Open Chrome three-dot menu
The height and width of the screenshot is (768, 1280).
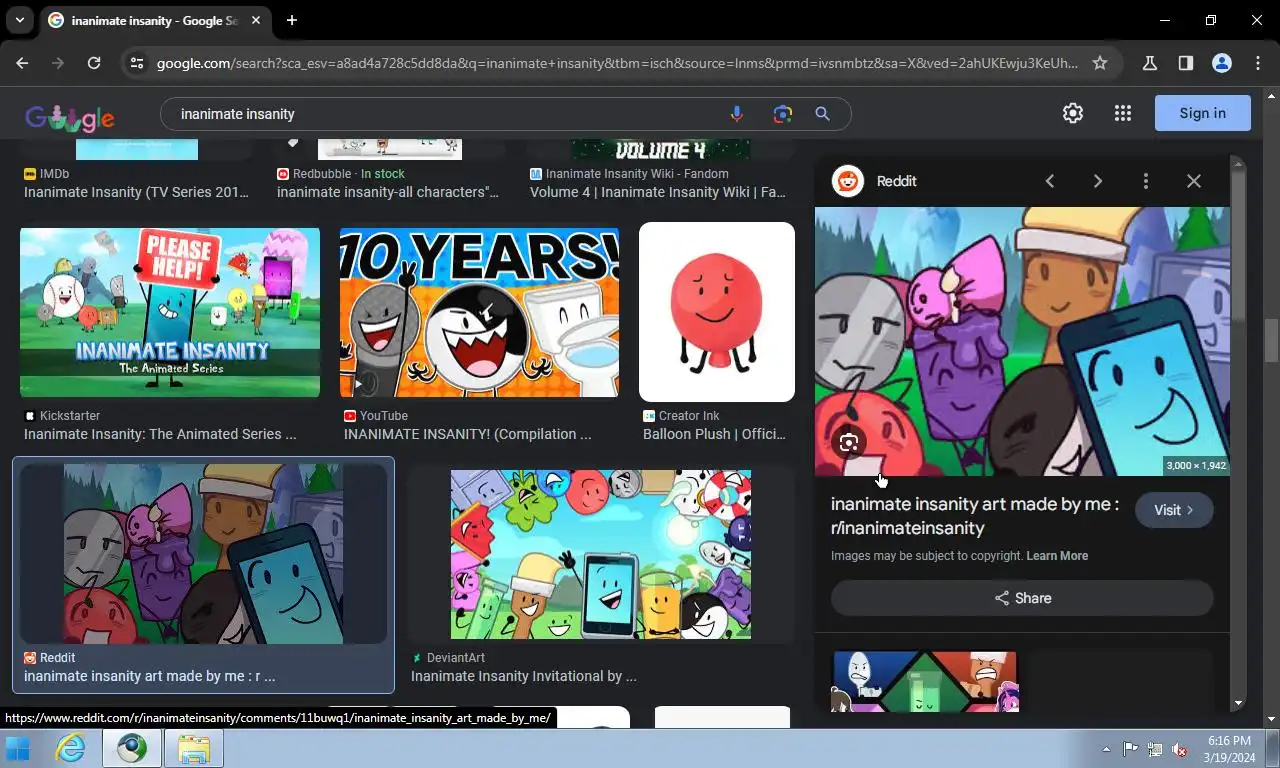pyautogui.click(x=1258, y=63)
